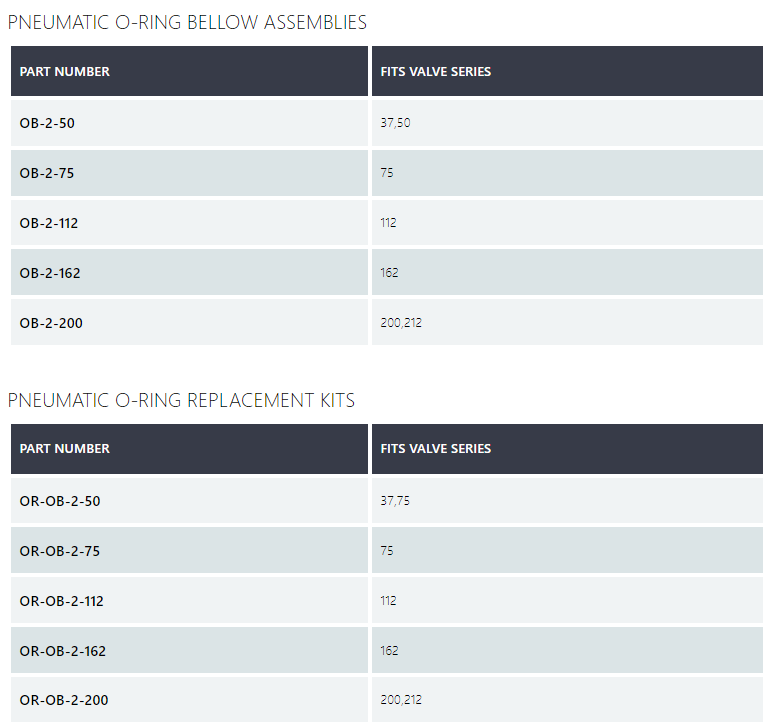Select the OR-OB-2-50 replacement kit
Screen dimensions: 764x722
point(60,500)
